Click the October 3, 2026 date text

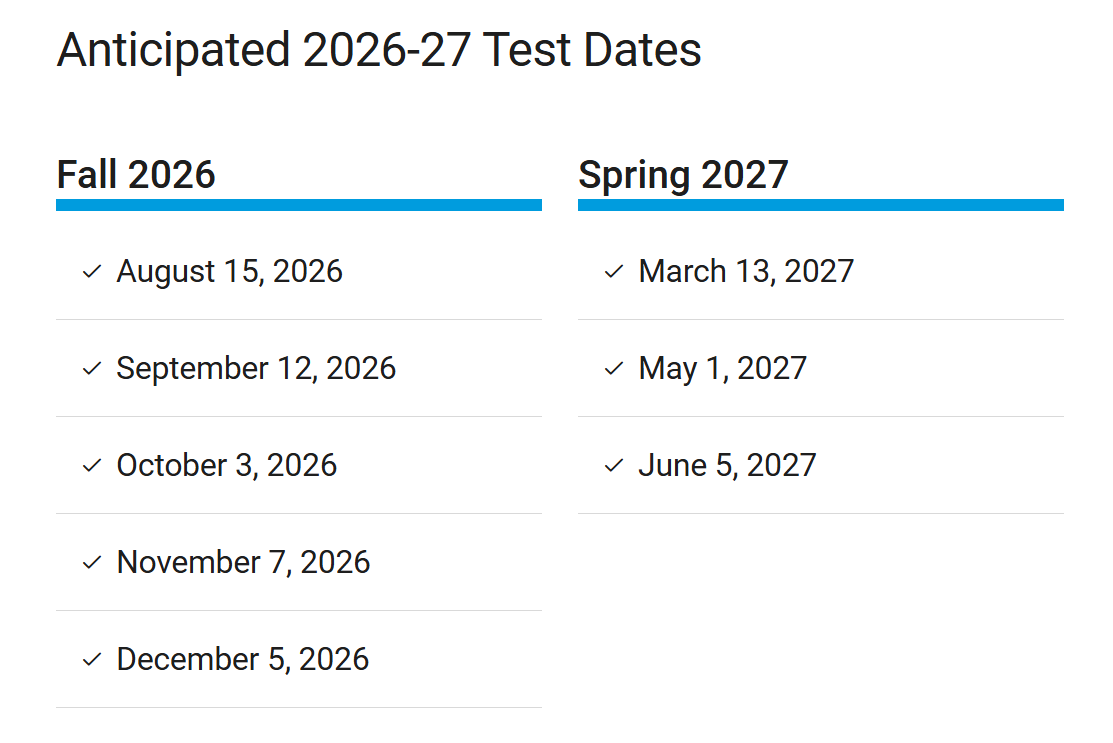[x=226, y=465]
